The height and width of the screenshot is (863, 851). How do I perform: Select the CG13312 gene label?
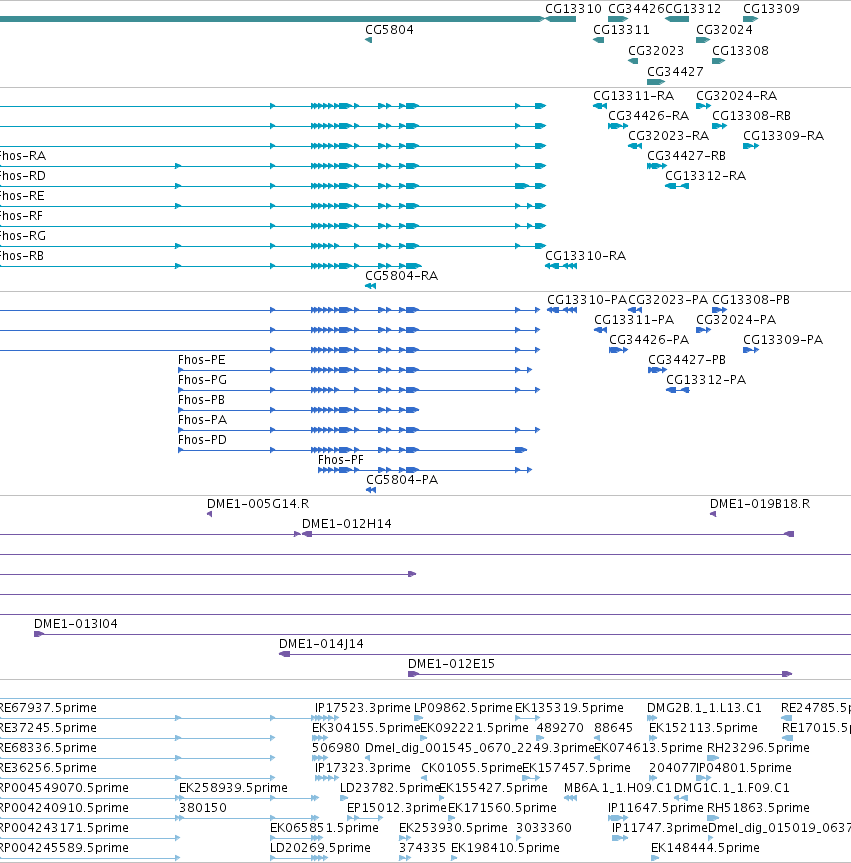tap(693, 9)
